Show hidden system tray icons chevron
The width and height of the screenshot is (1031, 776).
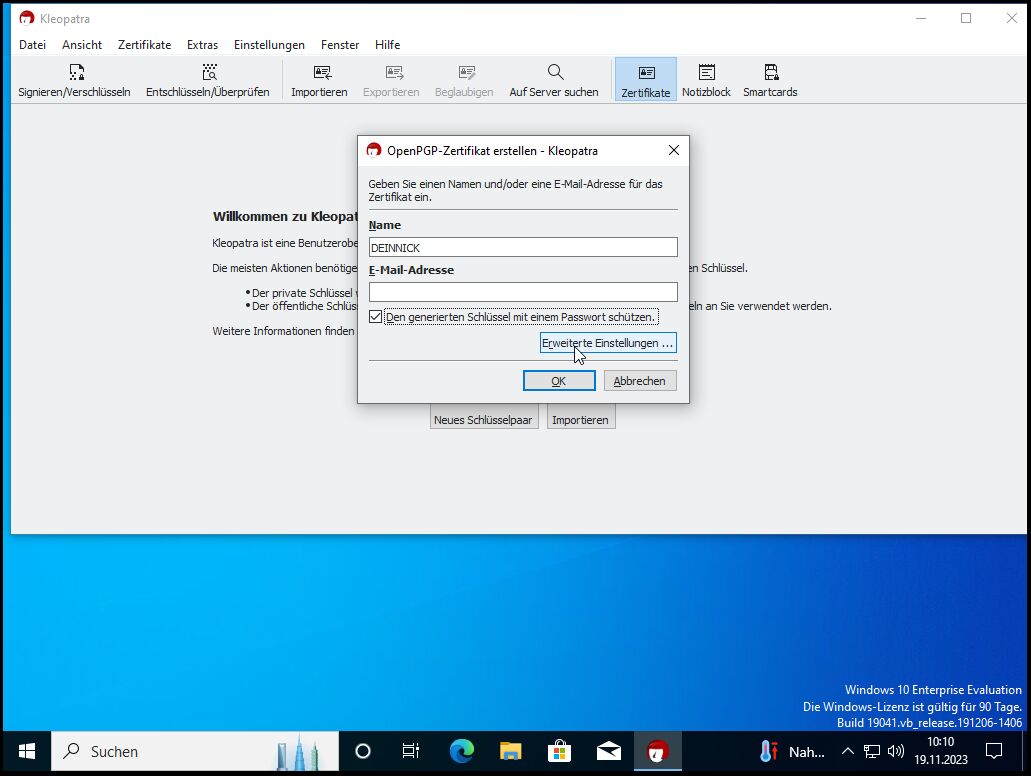click(847, 751)
